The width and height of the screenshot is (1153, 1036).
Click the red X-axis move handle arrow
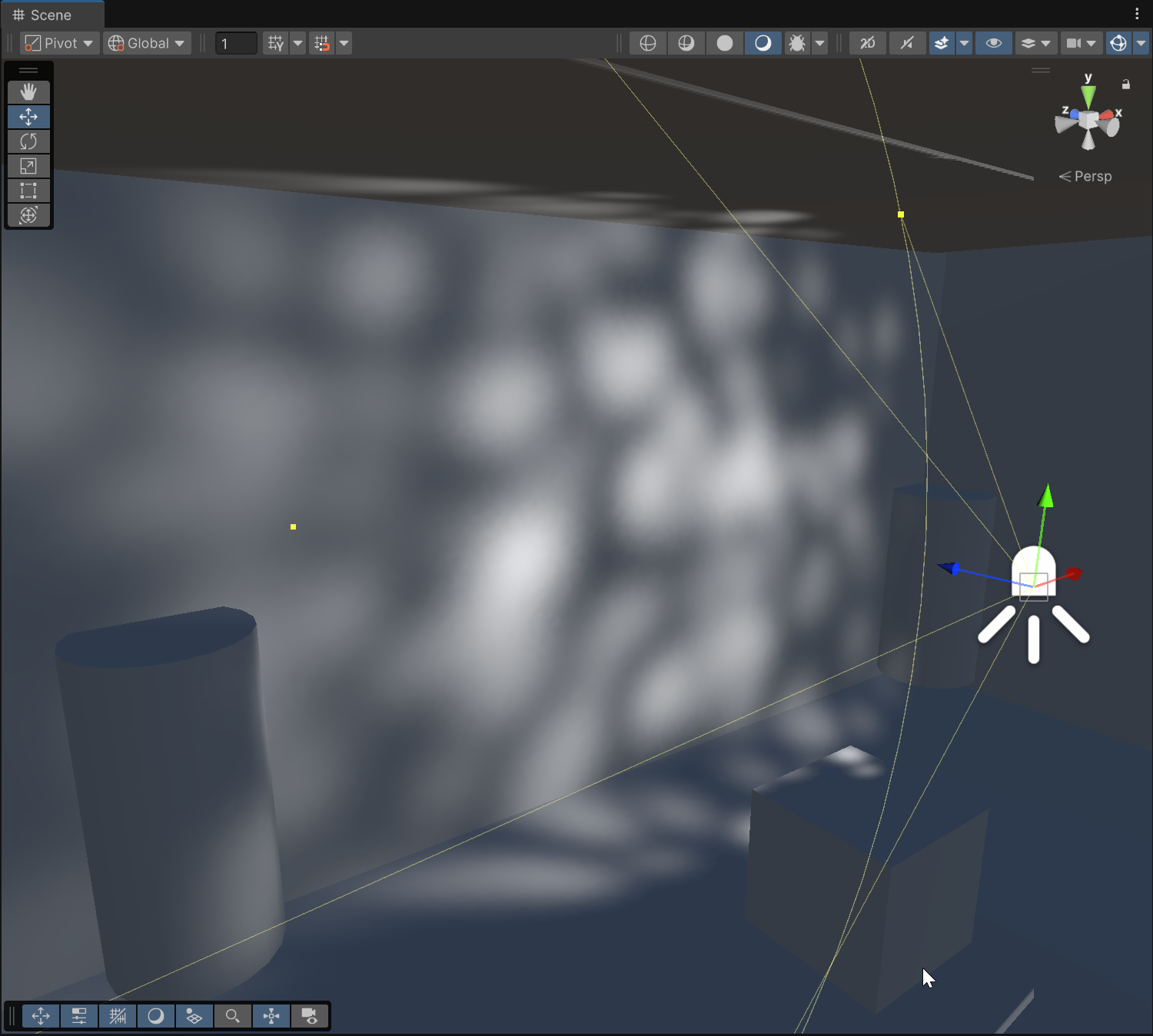click(x=1073, y=573)
